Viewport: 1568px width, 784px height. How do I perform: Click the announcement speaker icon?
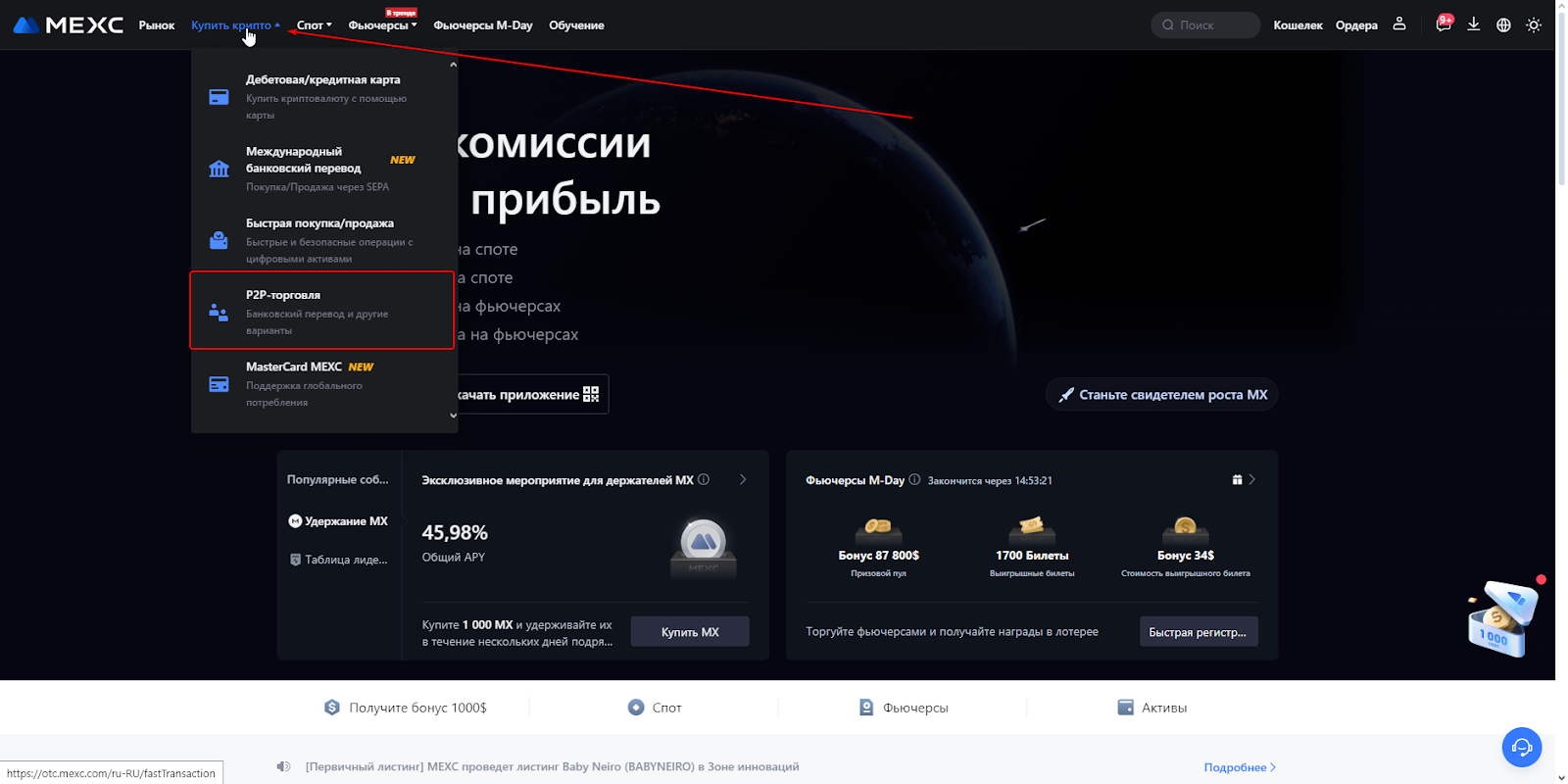tap(283, 766)
